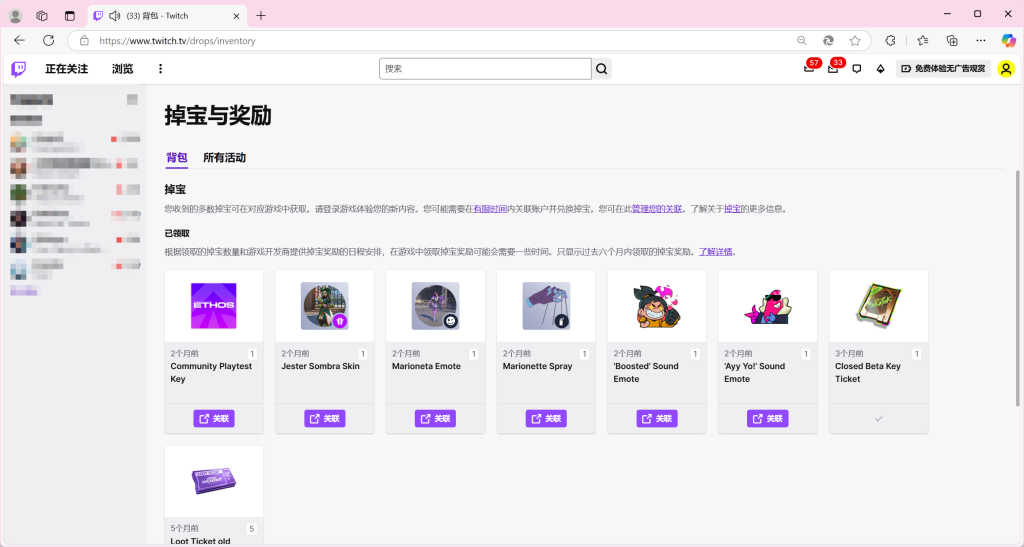This screenshot has width=1024, height=547.
Task: Open the Marioneta Emote thumbnail
Action: coord(436,305)
